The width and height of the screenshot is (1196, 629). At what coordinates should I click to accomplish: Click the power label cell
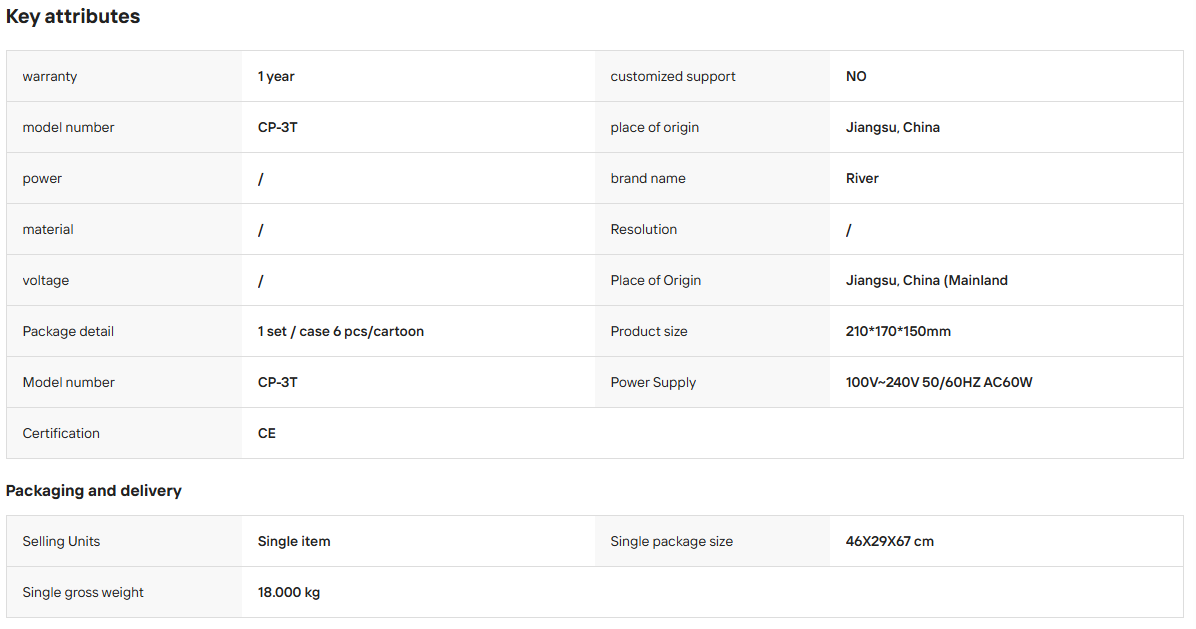(124, 178)
